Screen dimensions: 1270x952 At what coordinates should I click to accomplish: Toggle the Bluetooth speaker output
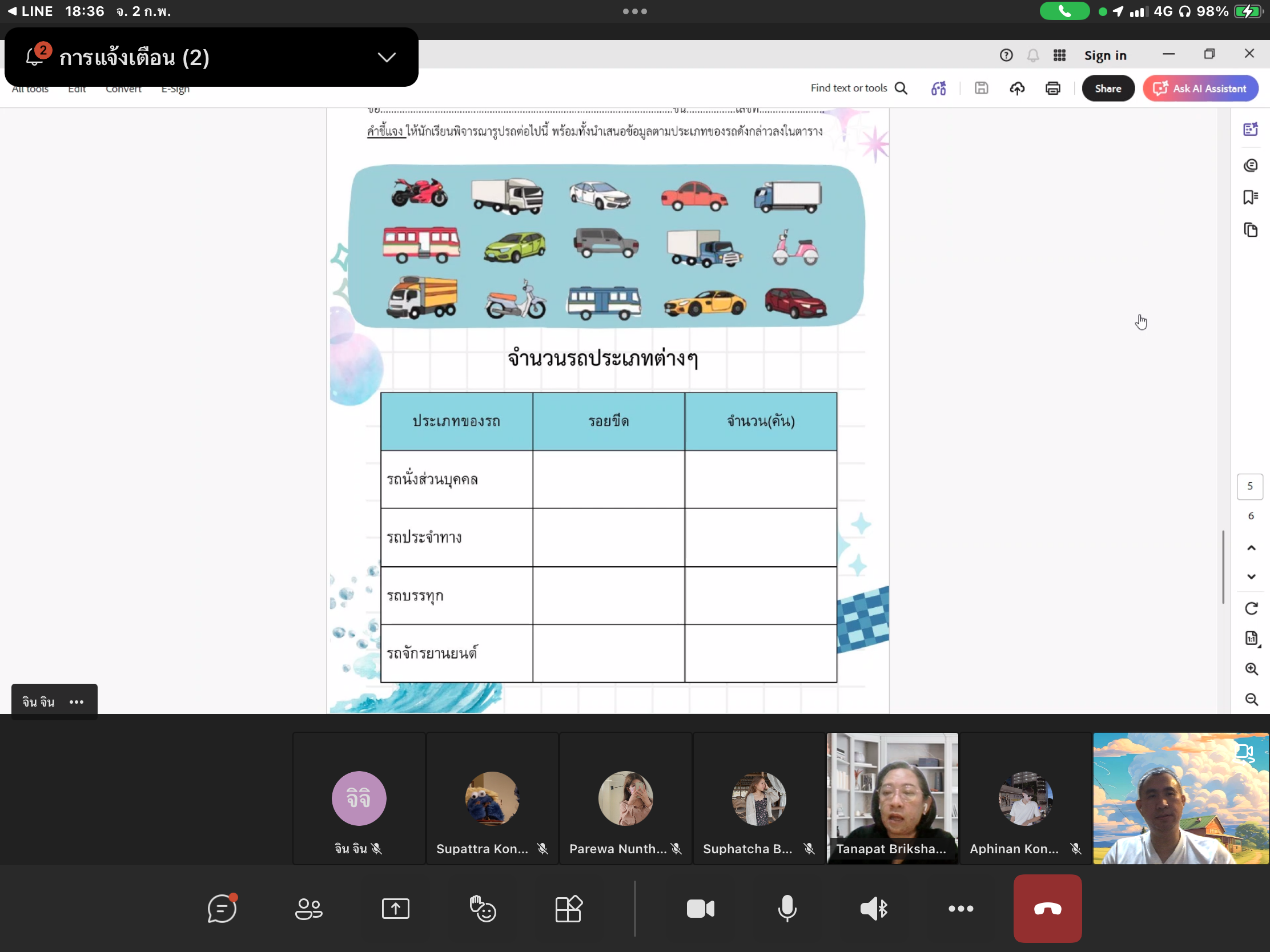point(873,909)
